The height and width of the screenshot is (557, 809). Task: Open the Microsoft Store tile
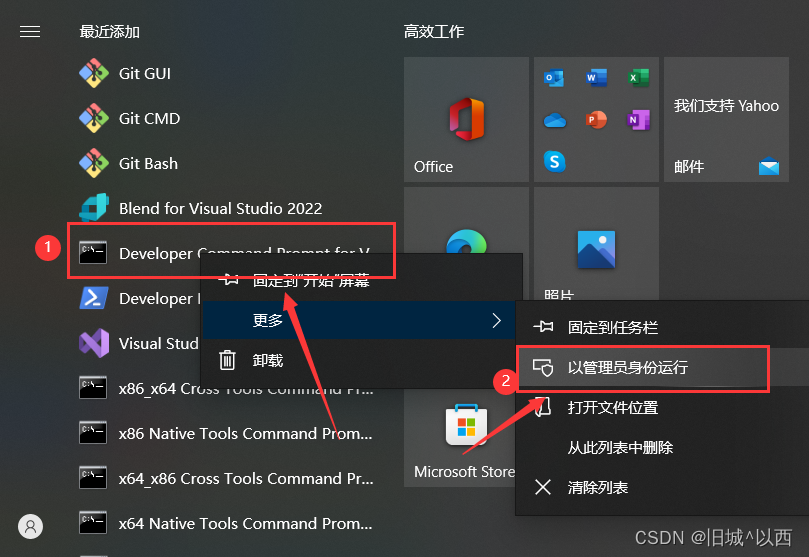(x=460, y=438)
